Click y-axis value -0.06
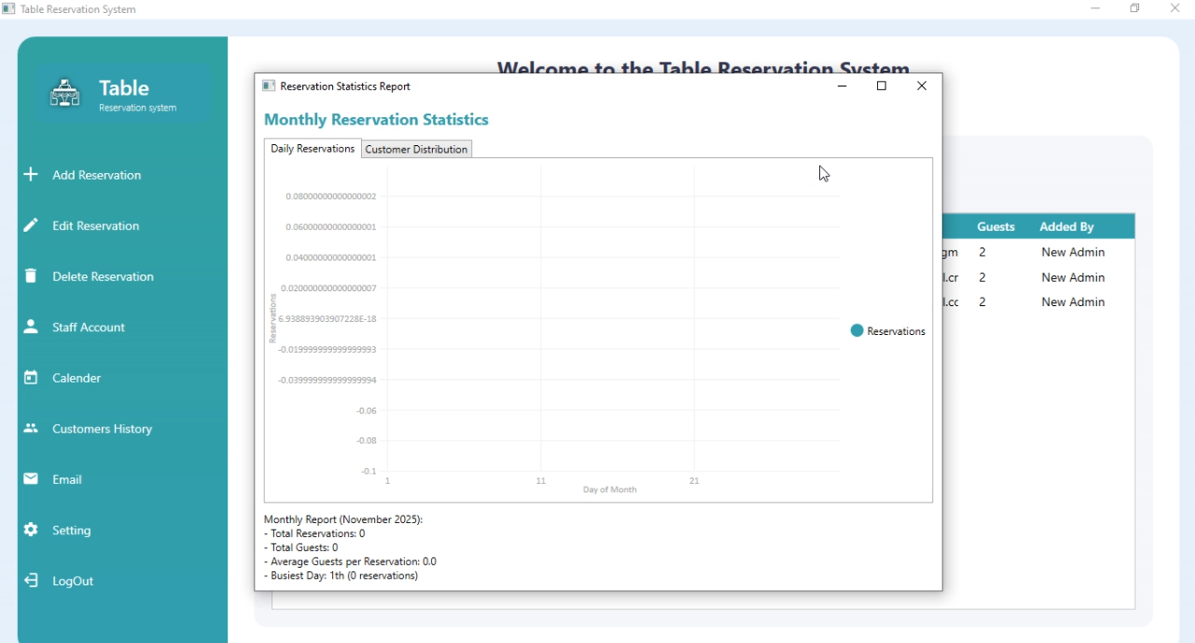The image size is (1195, 643). (x=366, y=411)
